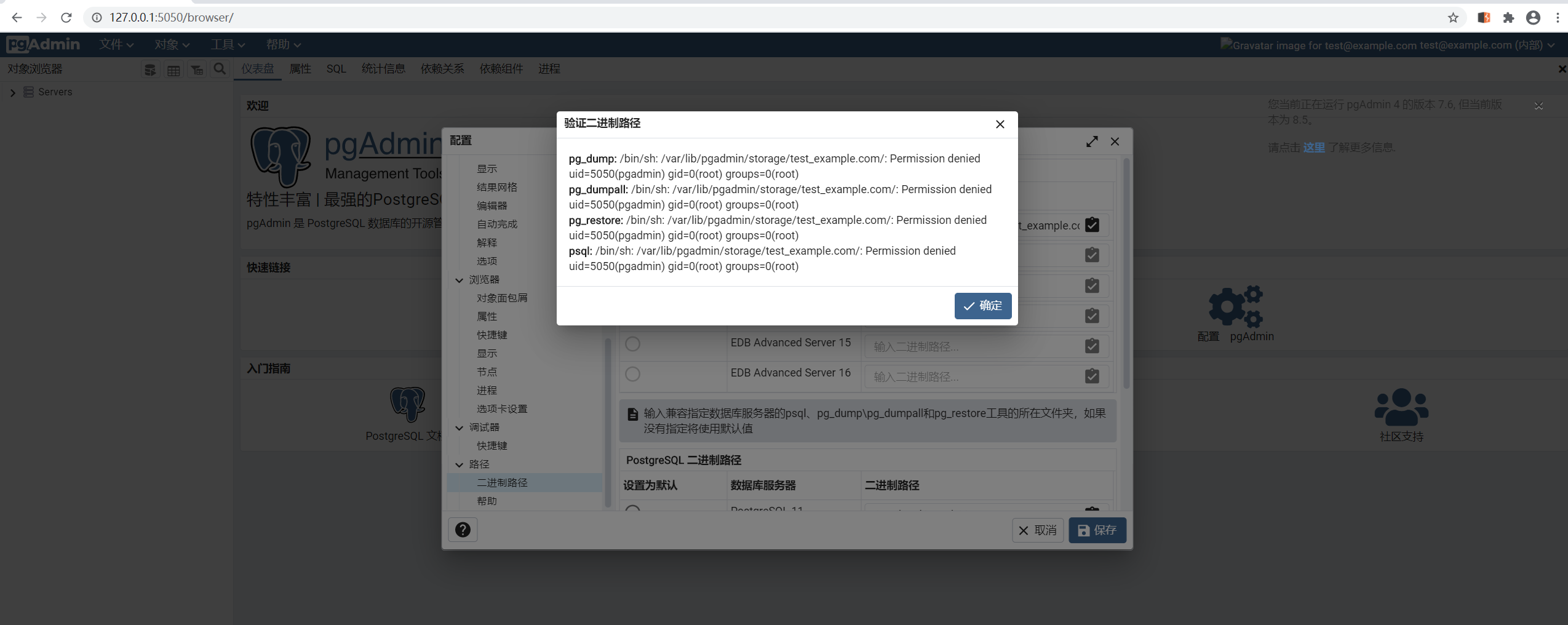Bookmark this page with the star icon

tap(1453, 17)
